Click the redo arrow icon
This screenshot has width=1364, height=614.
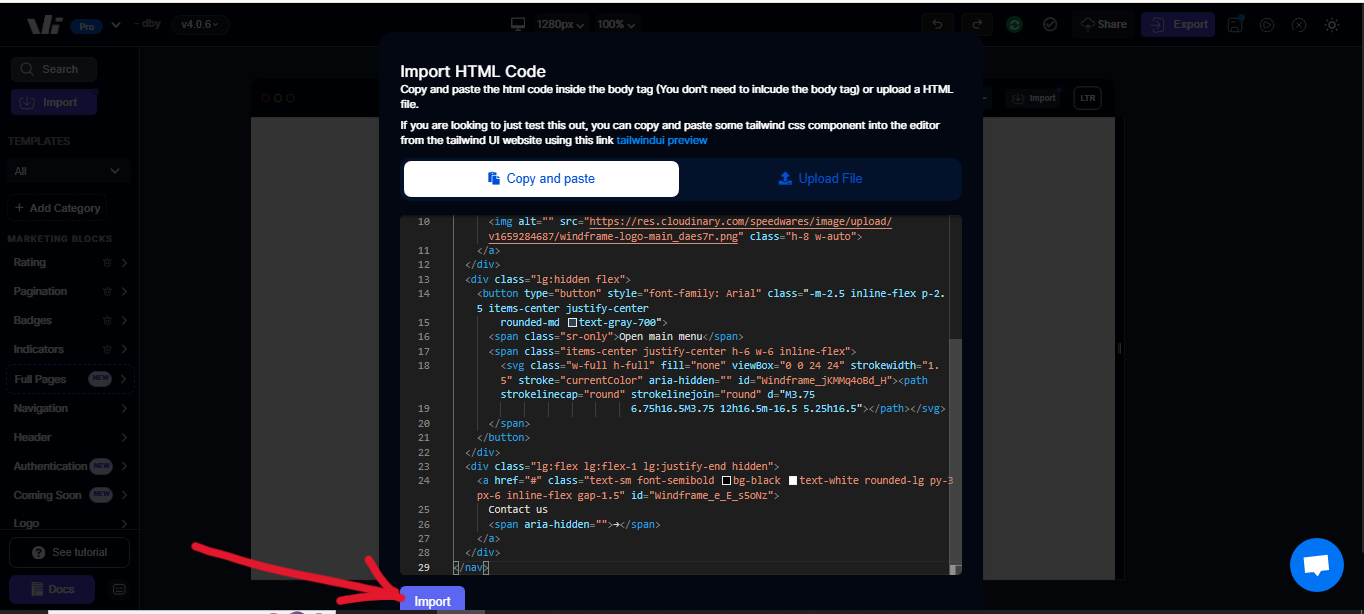(976, 23)
